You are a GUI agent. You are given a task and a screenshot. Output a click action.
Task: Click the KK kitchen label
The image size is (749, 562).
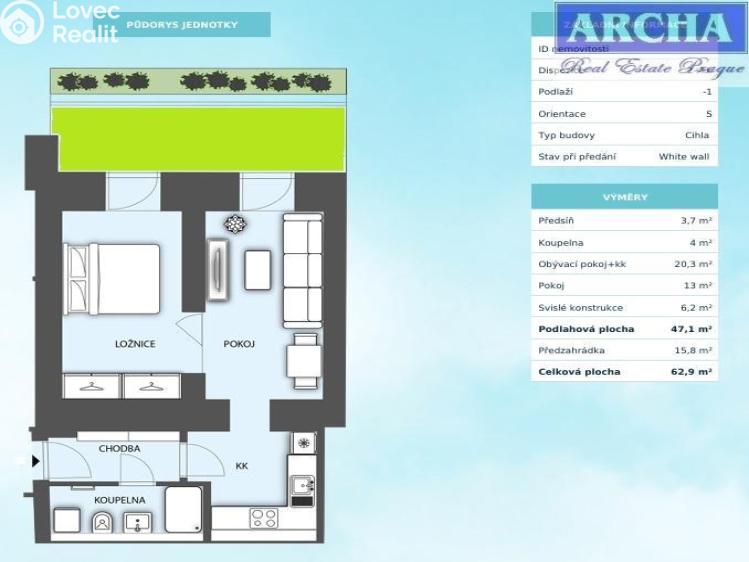pyautogui.click(x=242, y=466)
